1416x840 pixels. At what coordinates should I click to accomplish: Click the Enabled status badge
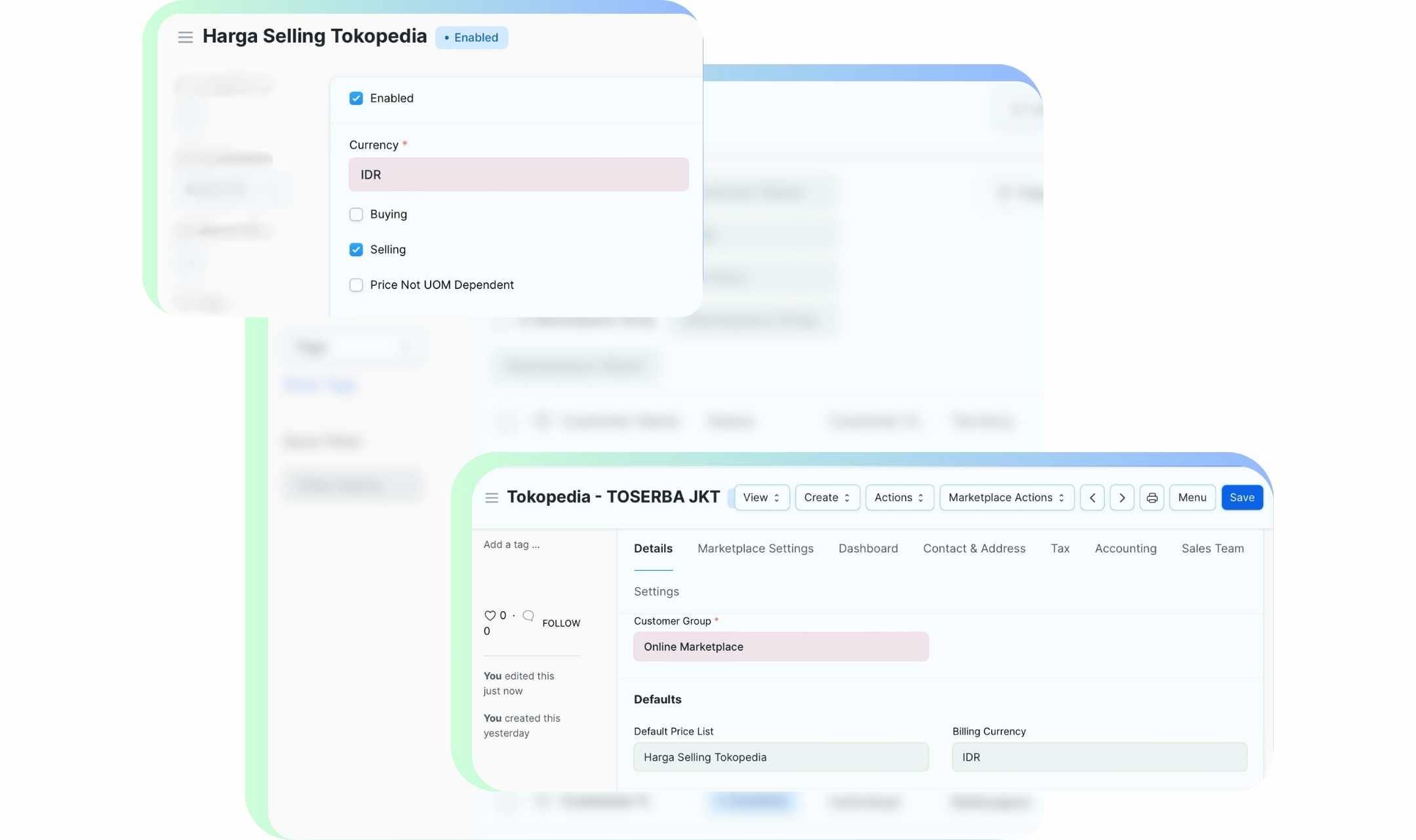471,38
